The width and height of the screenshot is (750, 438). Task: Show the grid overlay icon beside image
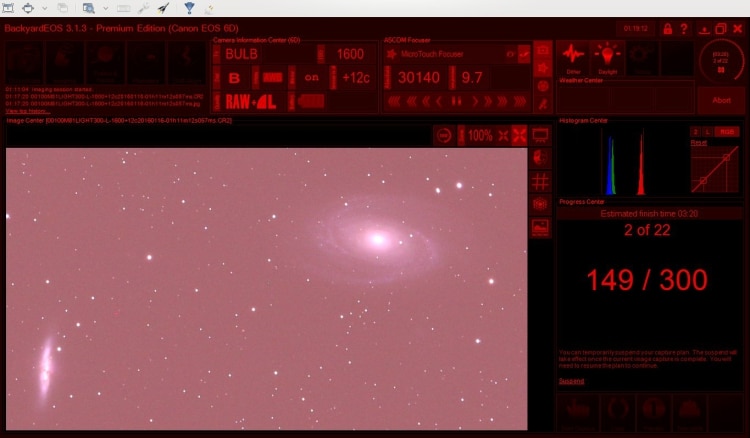(x=540, y=182)
